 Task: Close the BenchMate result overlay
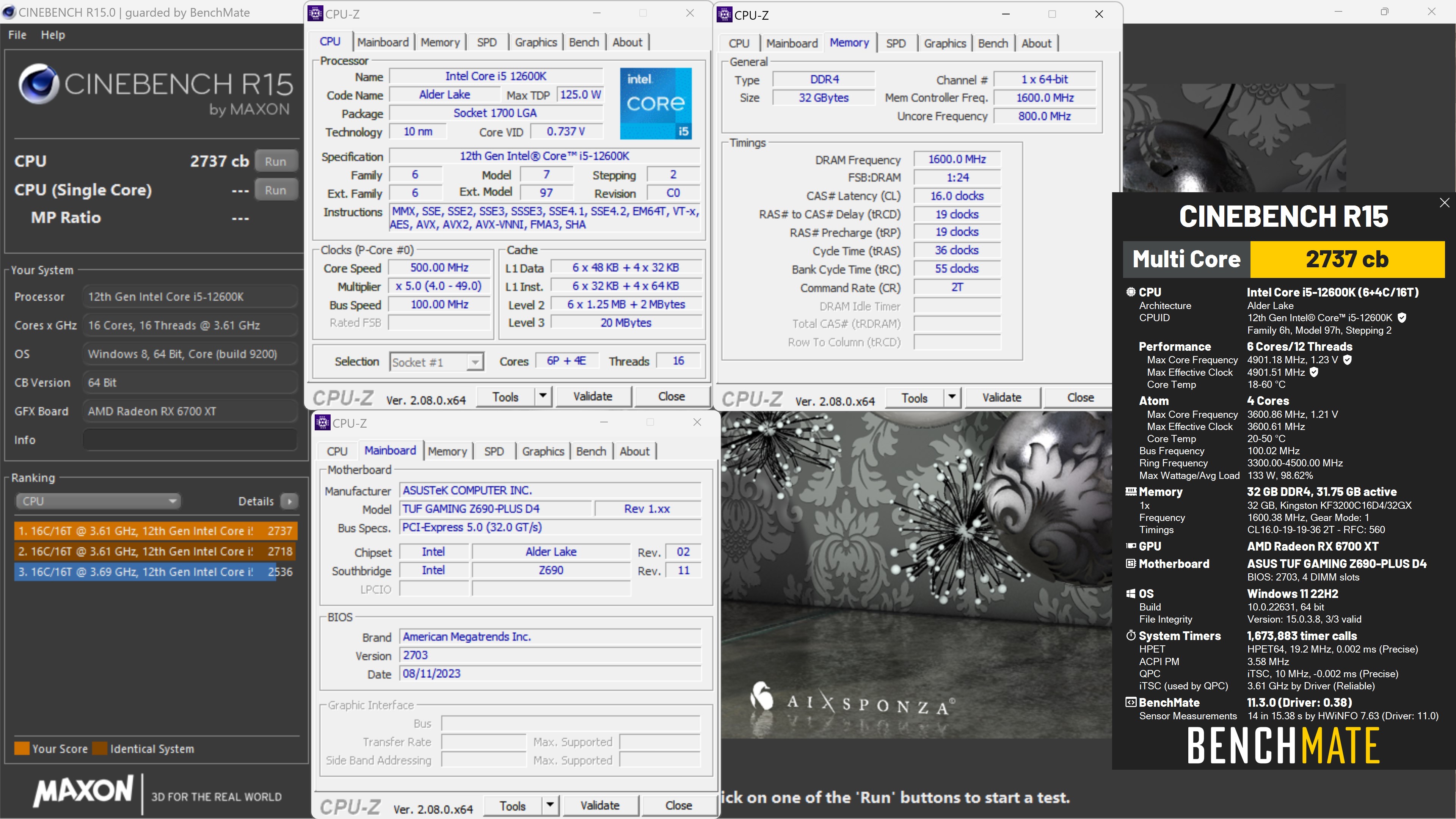1444,202
